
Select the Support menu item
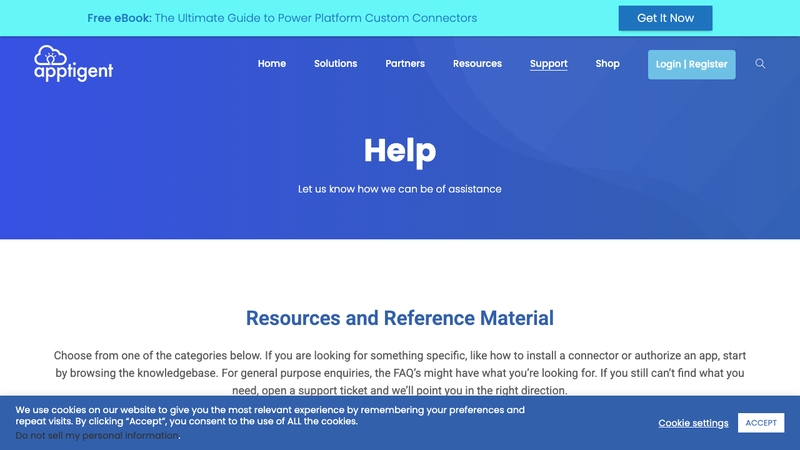(548, 64)
